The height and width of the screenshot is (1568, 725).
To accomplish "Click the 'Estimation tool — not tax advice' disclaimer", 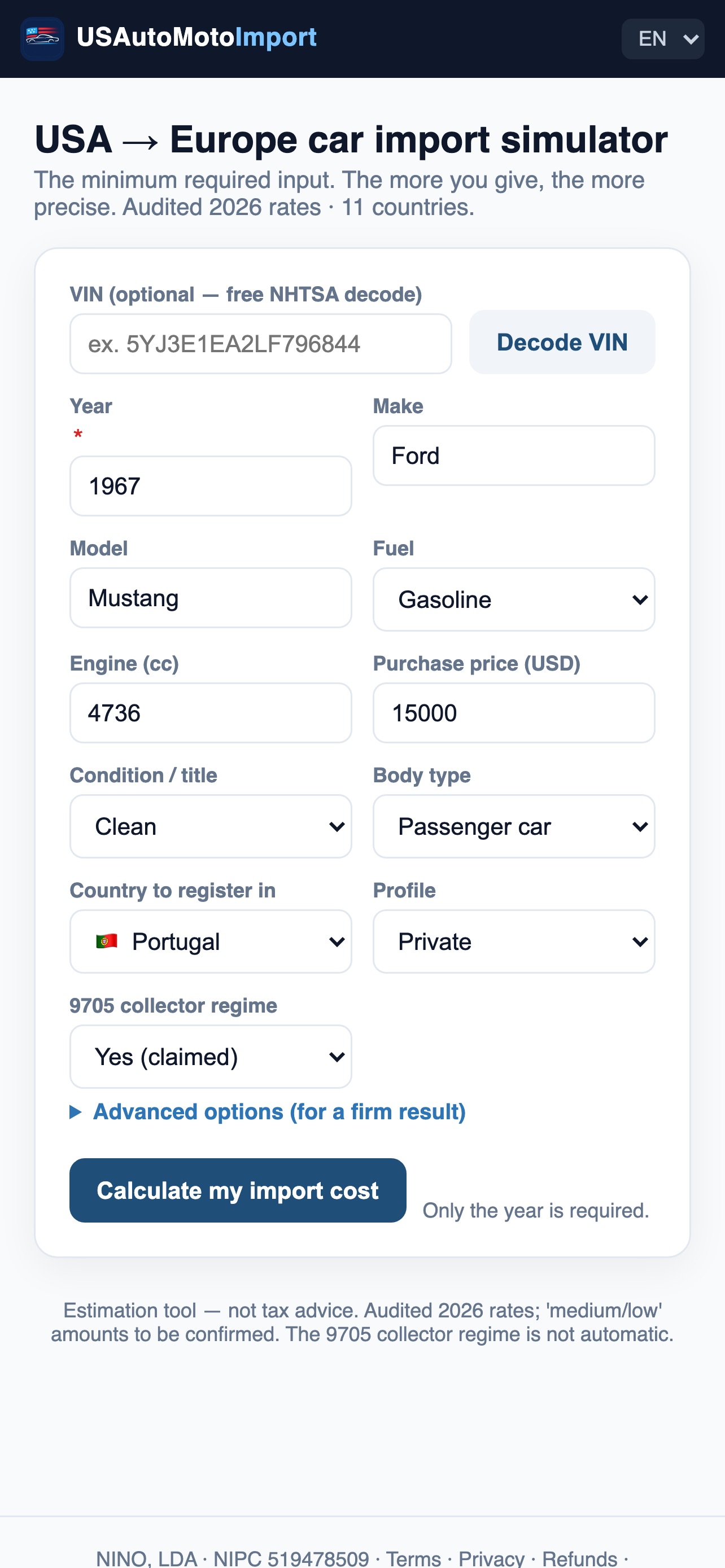I will coord(362,1322).
